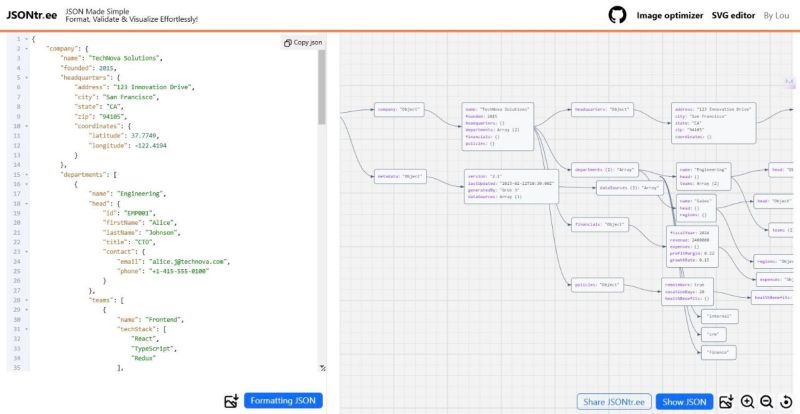Collapse the "head" block at line 18

click(27, 204)
